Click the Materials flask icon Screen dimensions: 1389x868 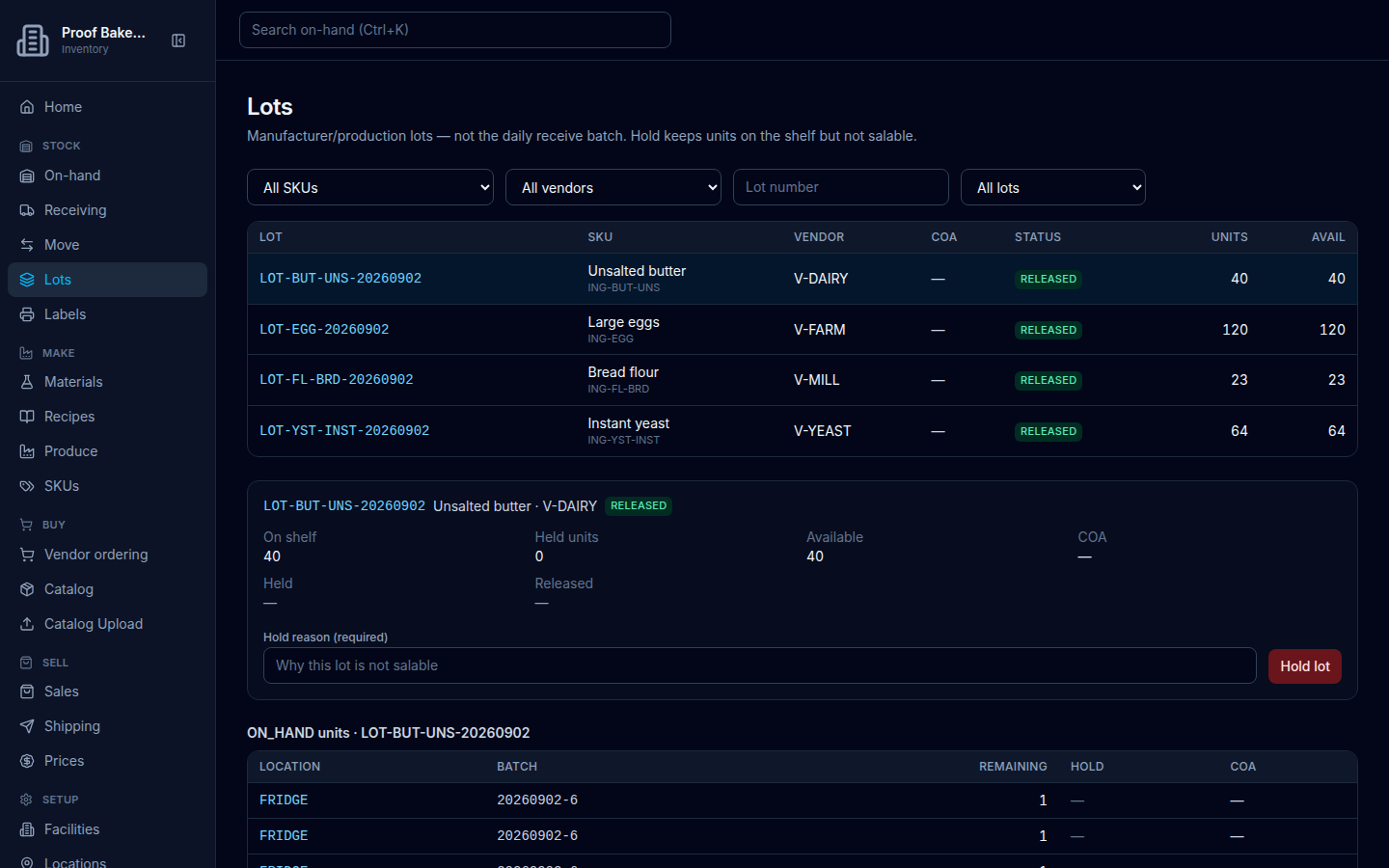click(27, 382)
